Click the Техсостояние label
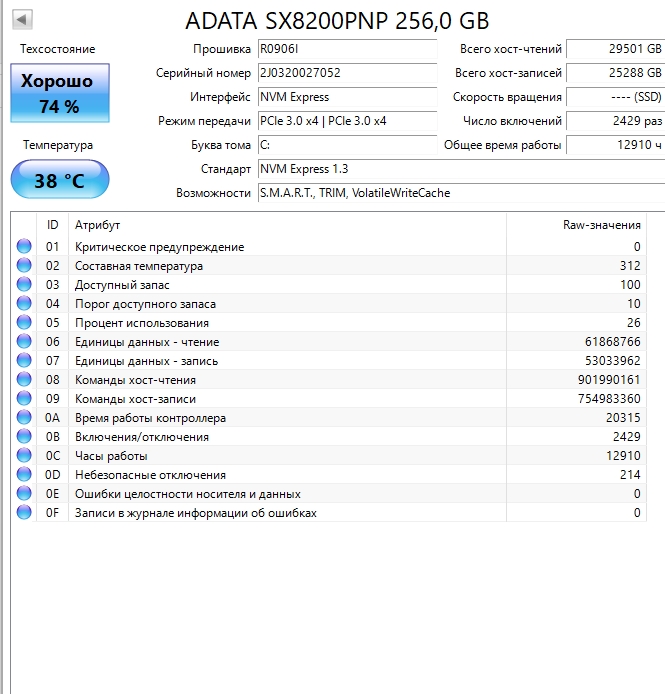The image size is (665, 694). (x=58, y=49)
